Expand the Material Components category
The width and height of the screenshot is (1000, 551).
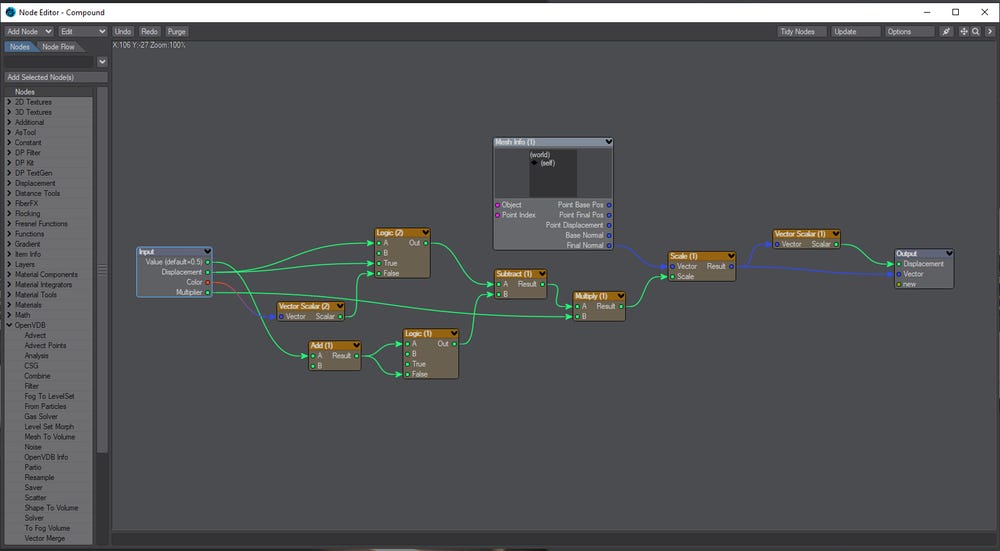9,275
